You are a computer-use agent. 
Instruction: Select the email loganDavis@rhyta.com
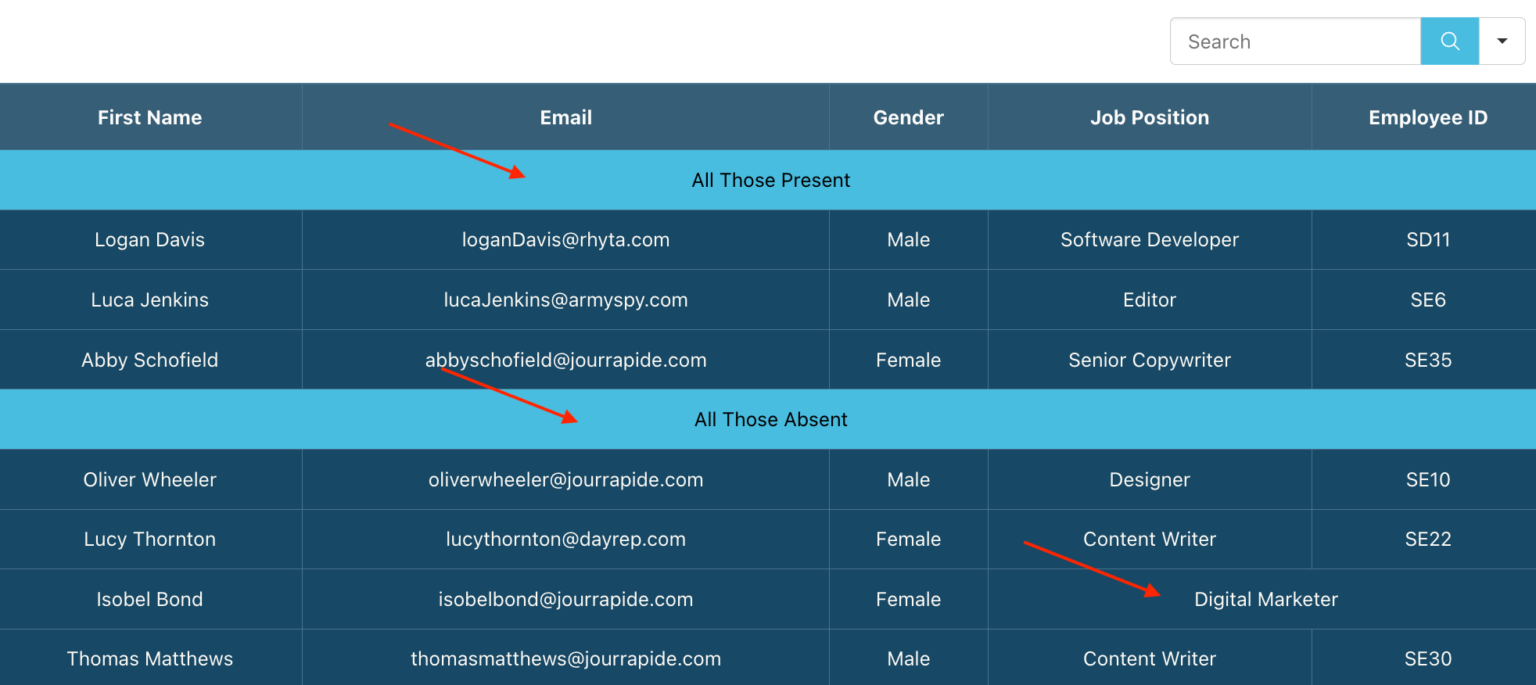click(x=565, y=239)
